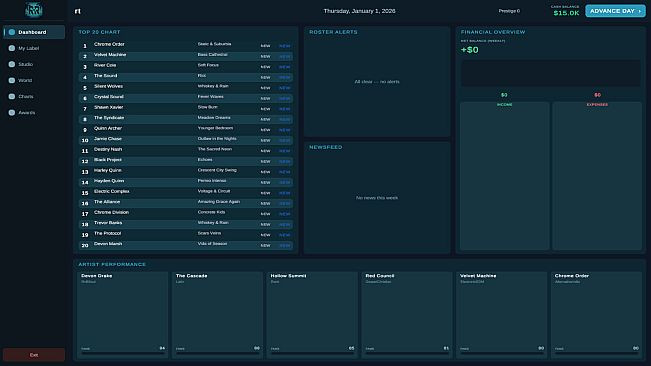Select The Sound chart entry
651x366 pixels.
point(186,77)
